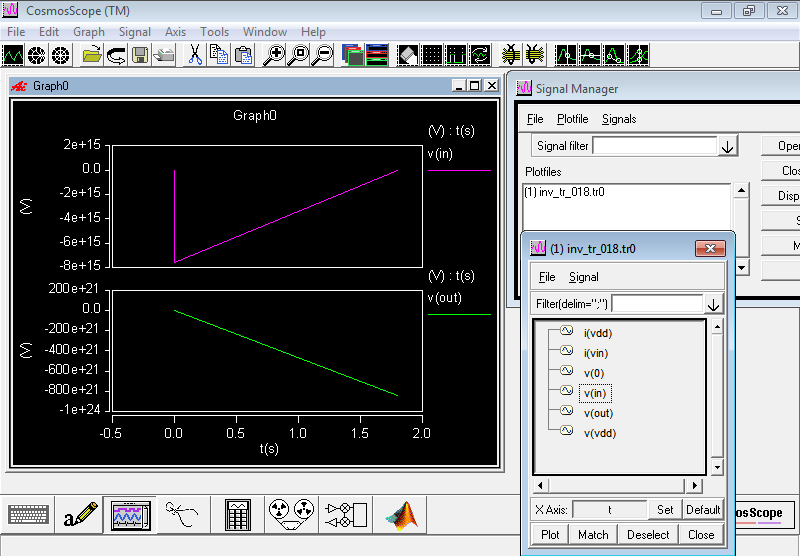
Task: Select the waveform scope tool icon
Action: pyautogui.click(x=131, y=514)
